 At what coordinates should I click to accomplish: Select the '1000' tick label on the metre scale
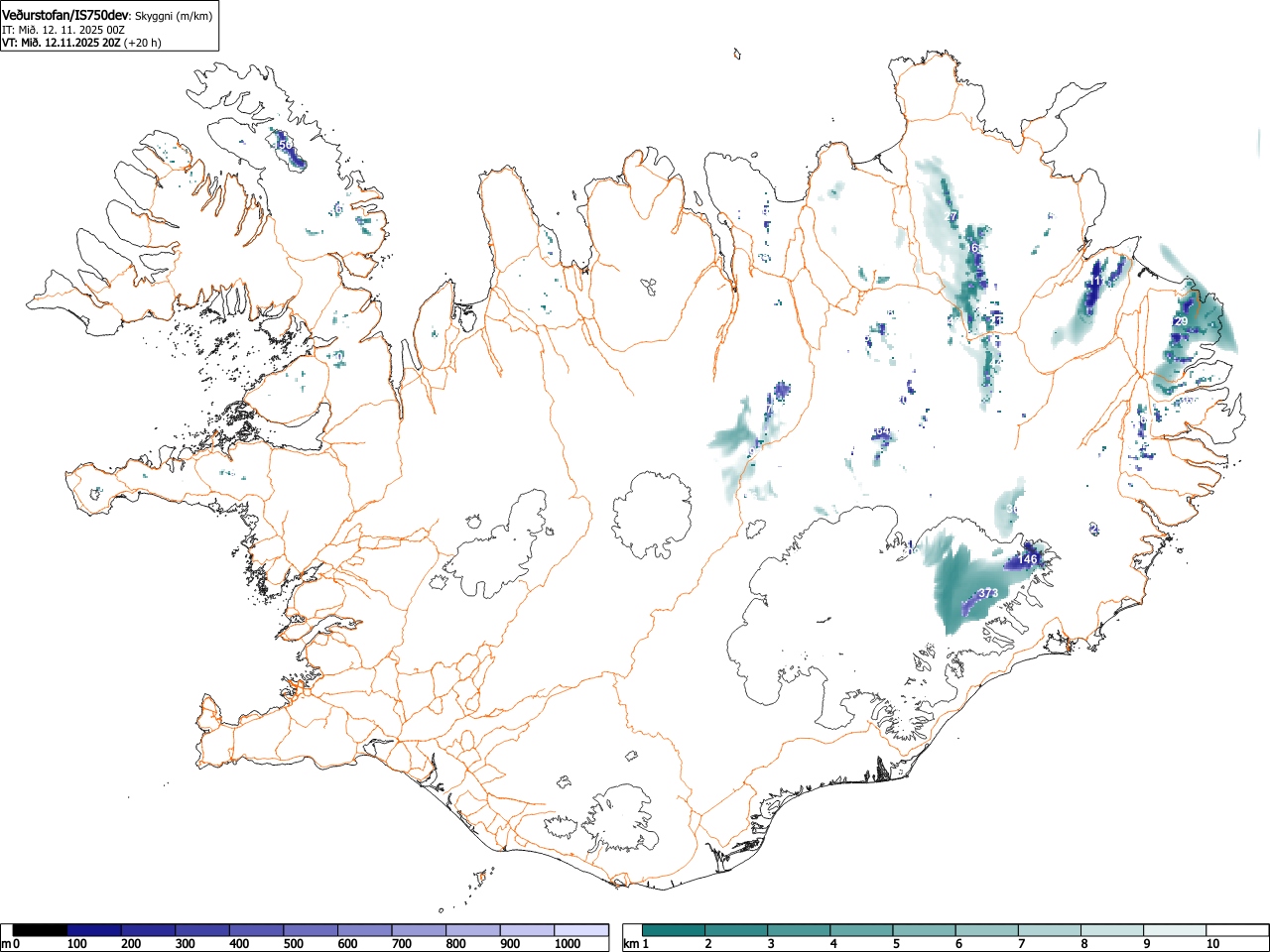pos(568,944)
